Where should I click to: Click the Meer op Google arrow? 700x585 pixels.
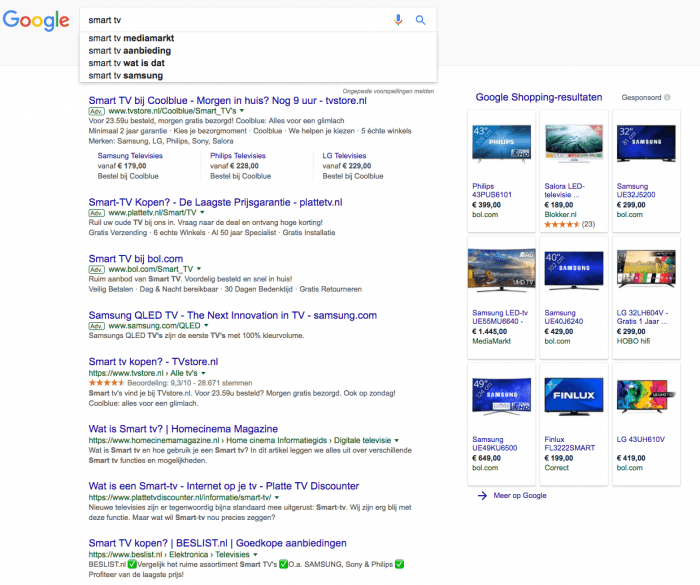[x=482, y=495]
